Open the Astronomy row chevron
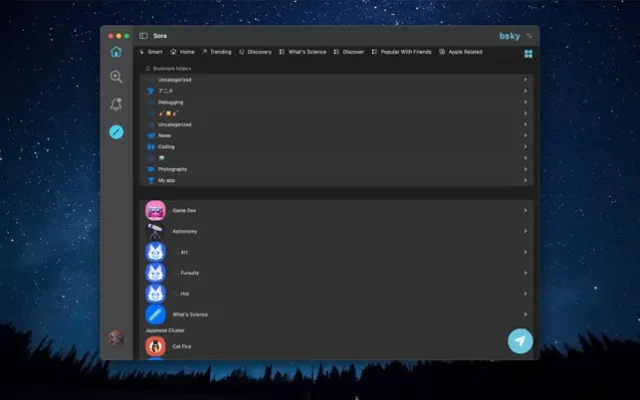 coord(525,231)
